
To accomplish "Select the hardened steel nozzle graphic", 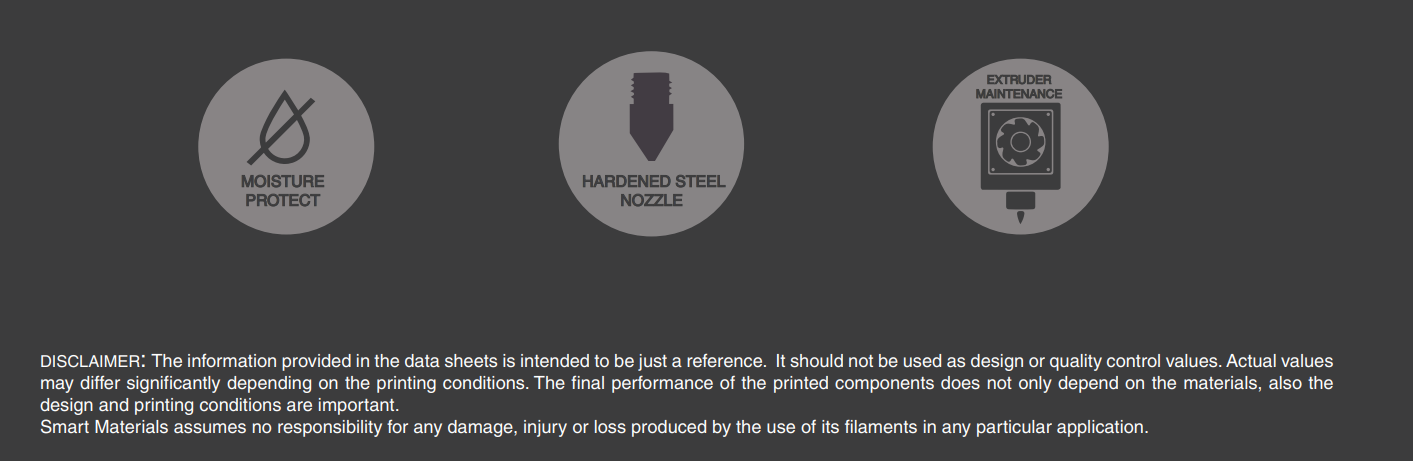I will pyautogui.click(x=651, y=117).
